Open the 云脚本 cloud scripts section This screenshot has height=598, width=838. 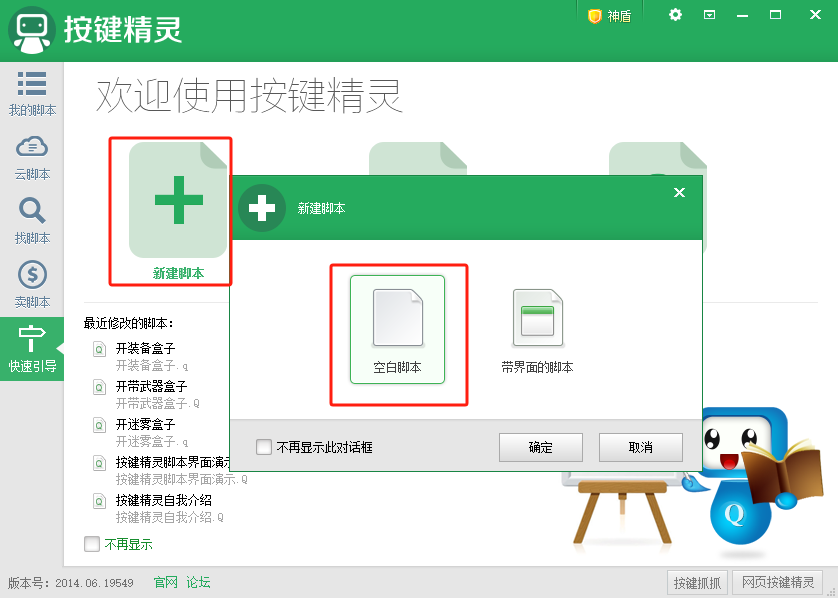[32, 158]
